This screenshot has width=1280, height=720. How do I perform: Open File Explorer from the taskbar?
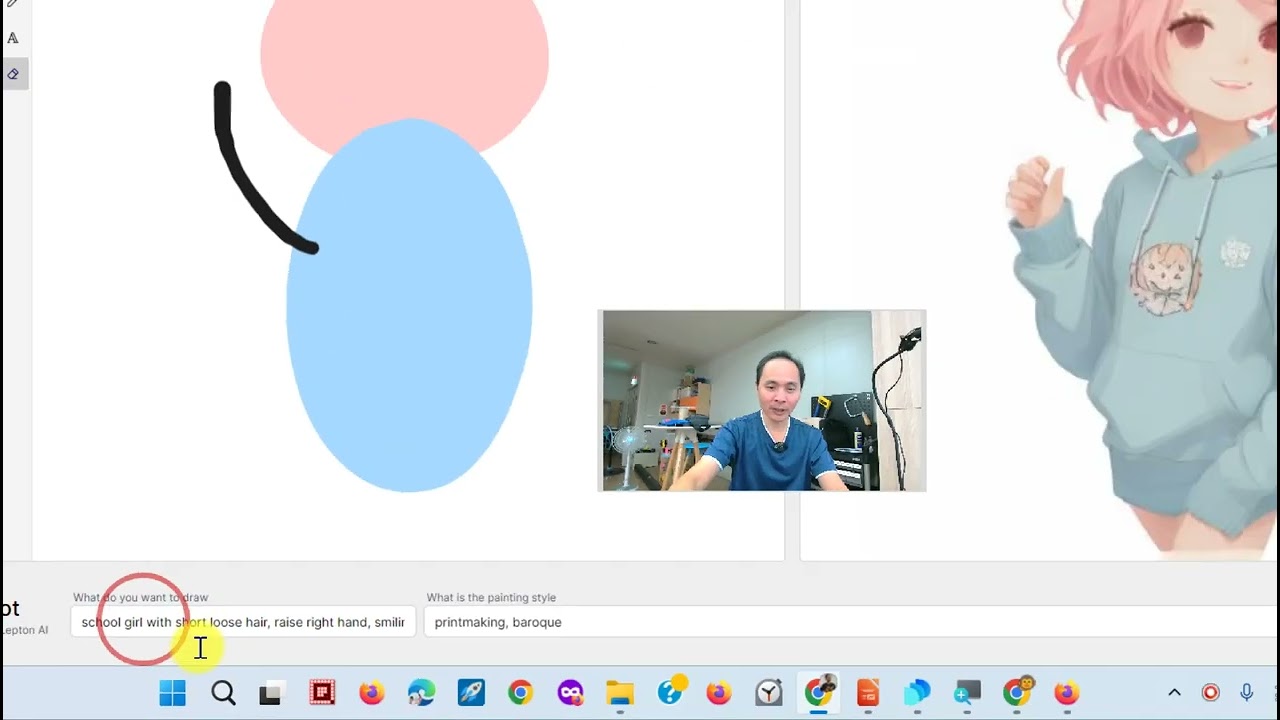(x=620, y=693)
